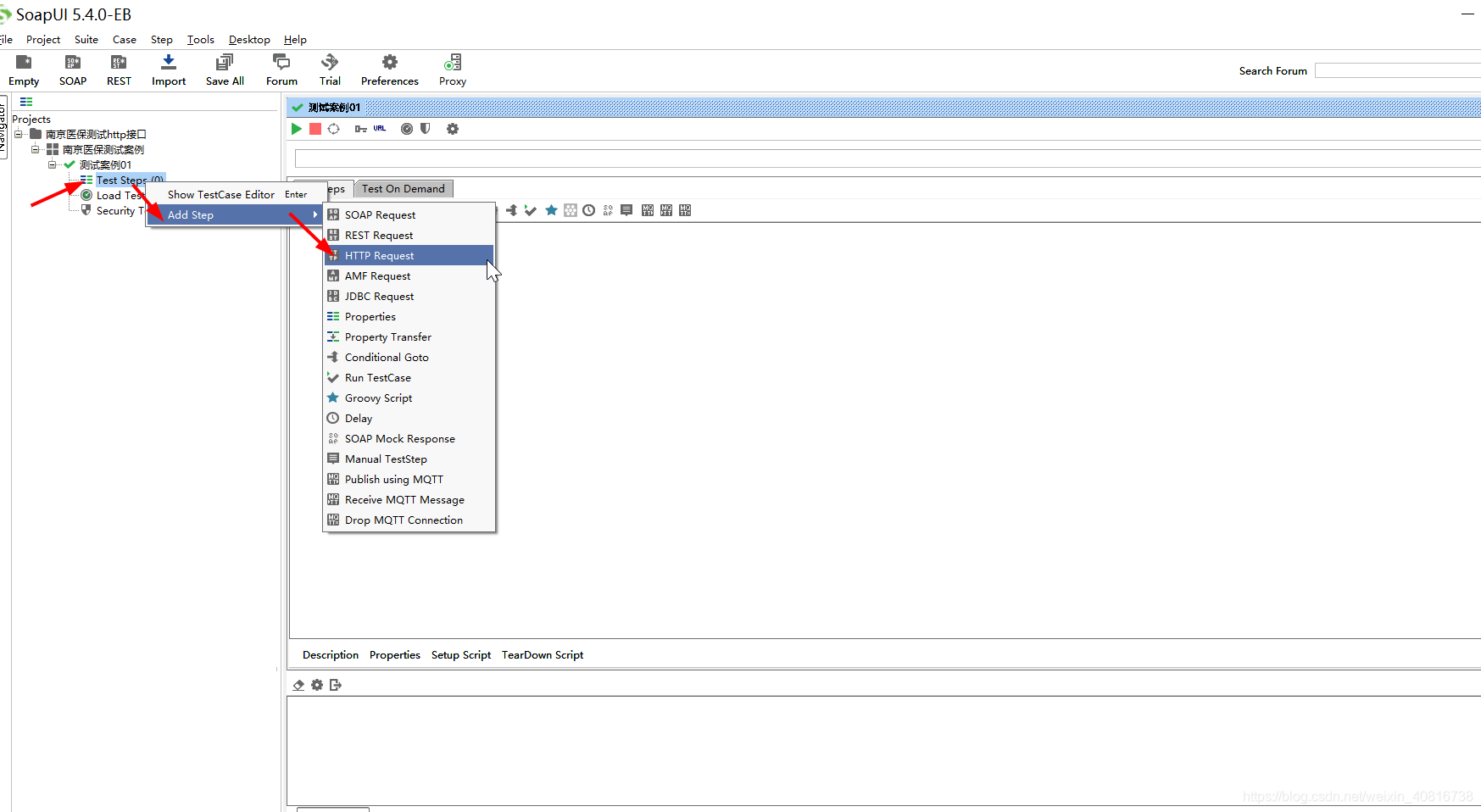1481x812 pixels.
Task: Choose Delay step from submenu
Action: point(409,418)
